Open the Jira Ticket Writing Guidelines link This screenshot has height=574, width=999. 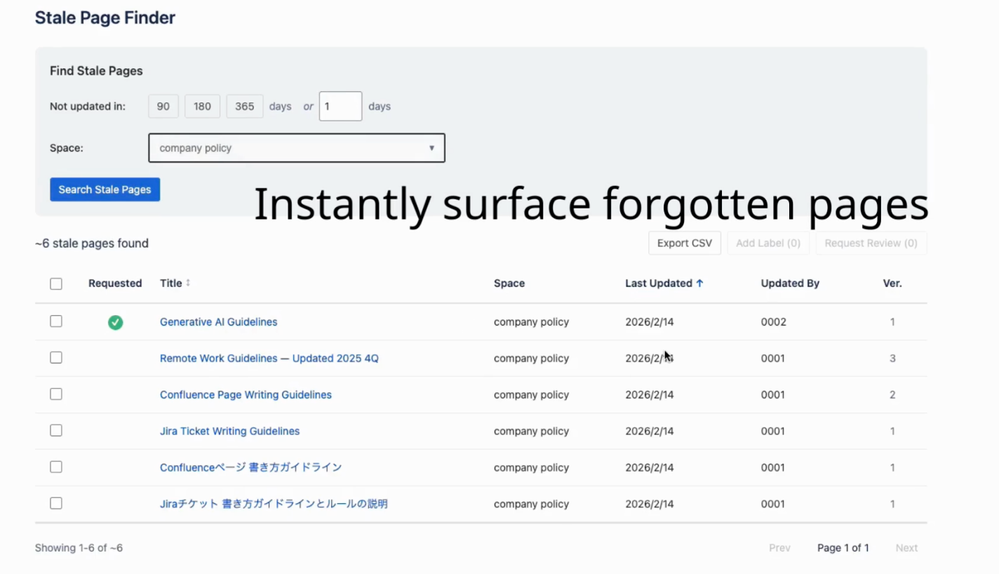click(x=229, y=431)
